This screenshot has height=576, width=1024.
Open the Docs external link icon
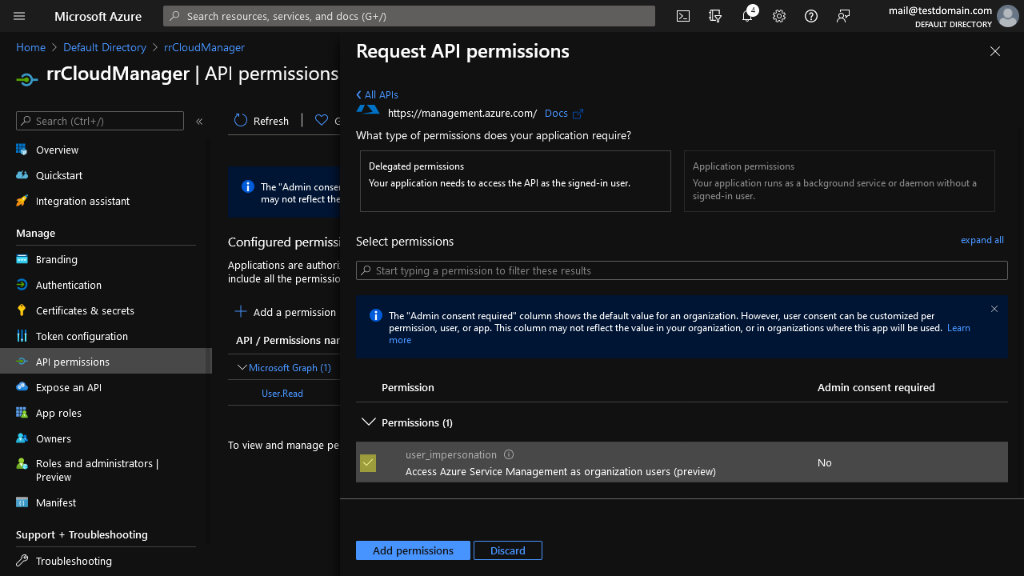coord(578,114)
